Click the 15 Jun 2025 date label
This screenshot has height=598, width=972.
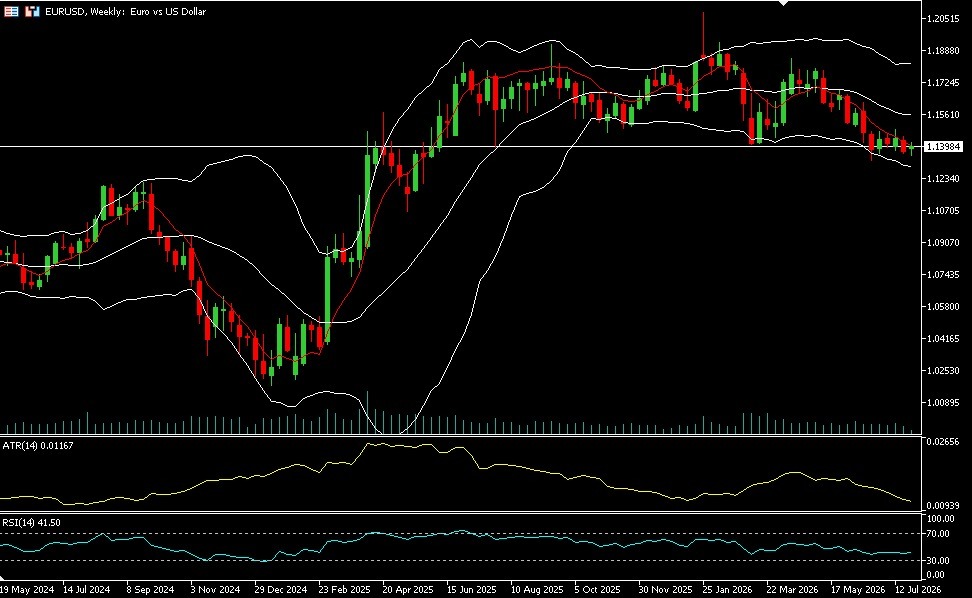[x=471, y=589]
